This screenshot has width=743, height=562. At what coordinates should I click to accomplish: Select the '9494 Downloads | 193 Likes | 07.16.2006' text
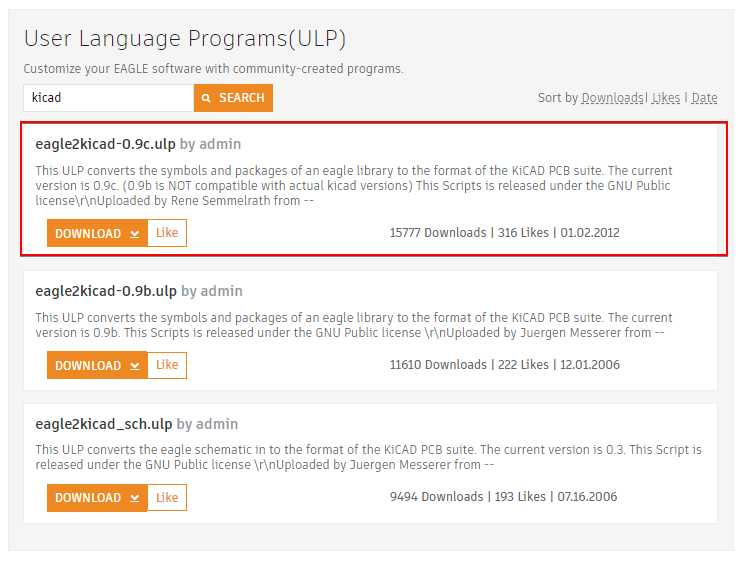pos(503,497)
